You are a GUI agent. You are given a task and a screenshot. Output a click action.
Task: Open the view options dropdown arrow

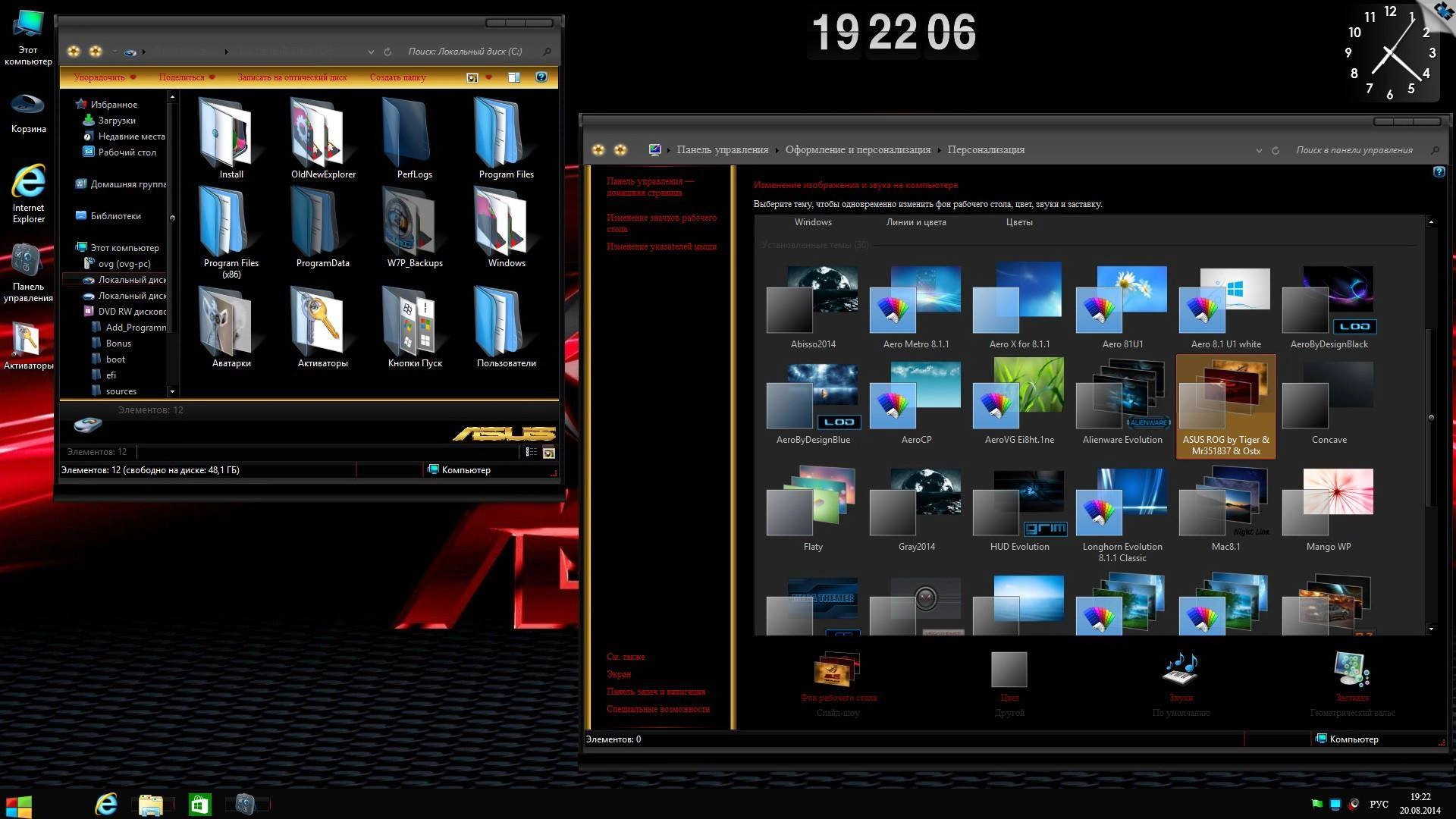488,77
